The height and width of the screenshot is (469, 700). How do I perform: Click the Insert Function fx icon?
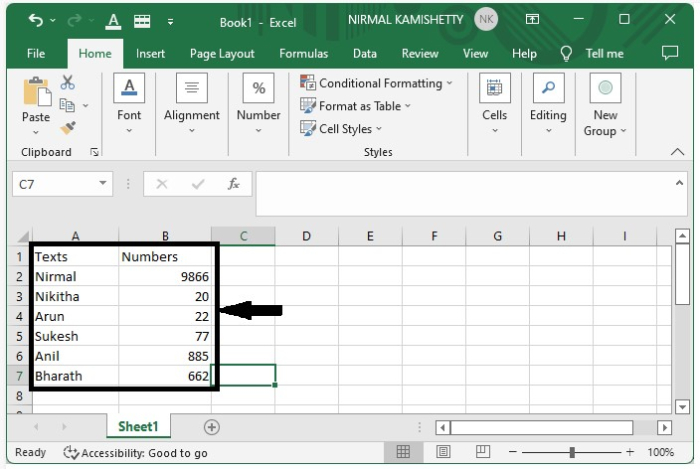click(x=233, y=184)
